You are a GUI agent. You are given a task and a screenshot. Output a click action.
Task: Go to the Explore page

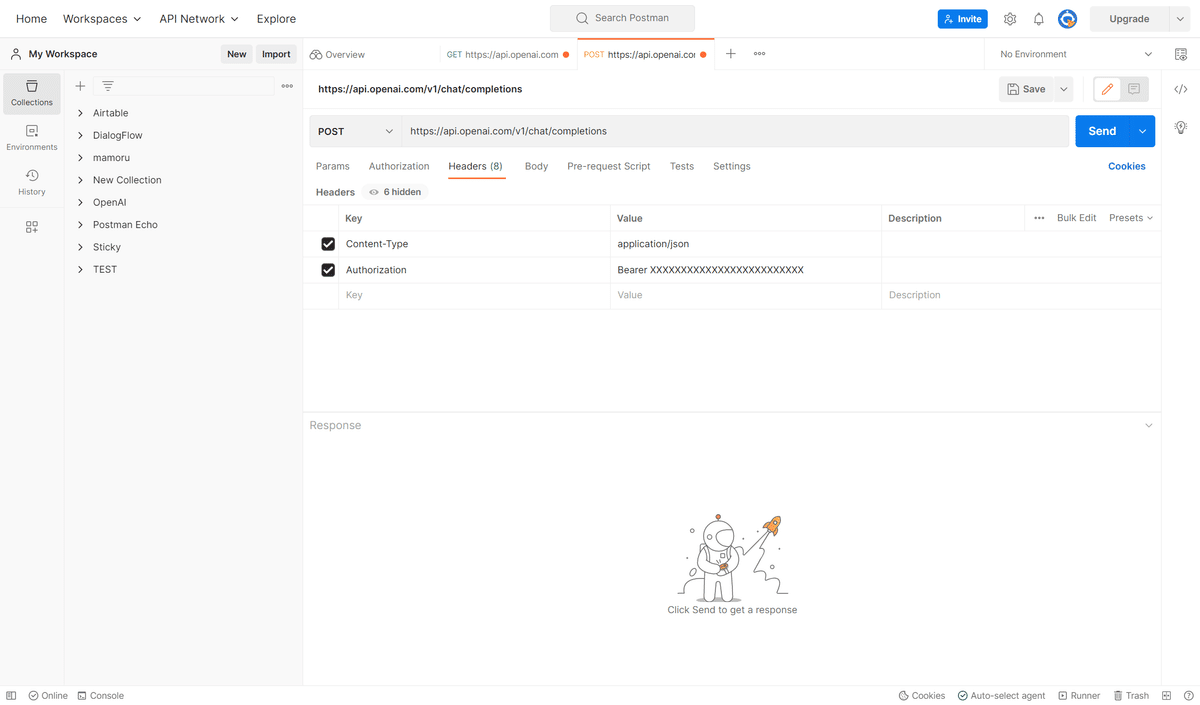click(x=276, y=19)
